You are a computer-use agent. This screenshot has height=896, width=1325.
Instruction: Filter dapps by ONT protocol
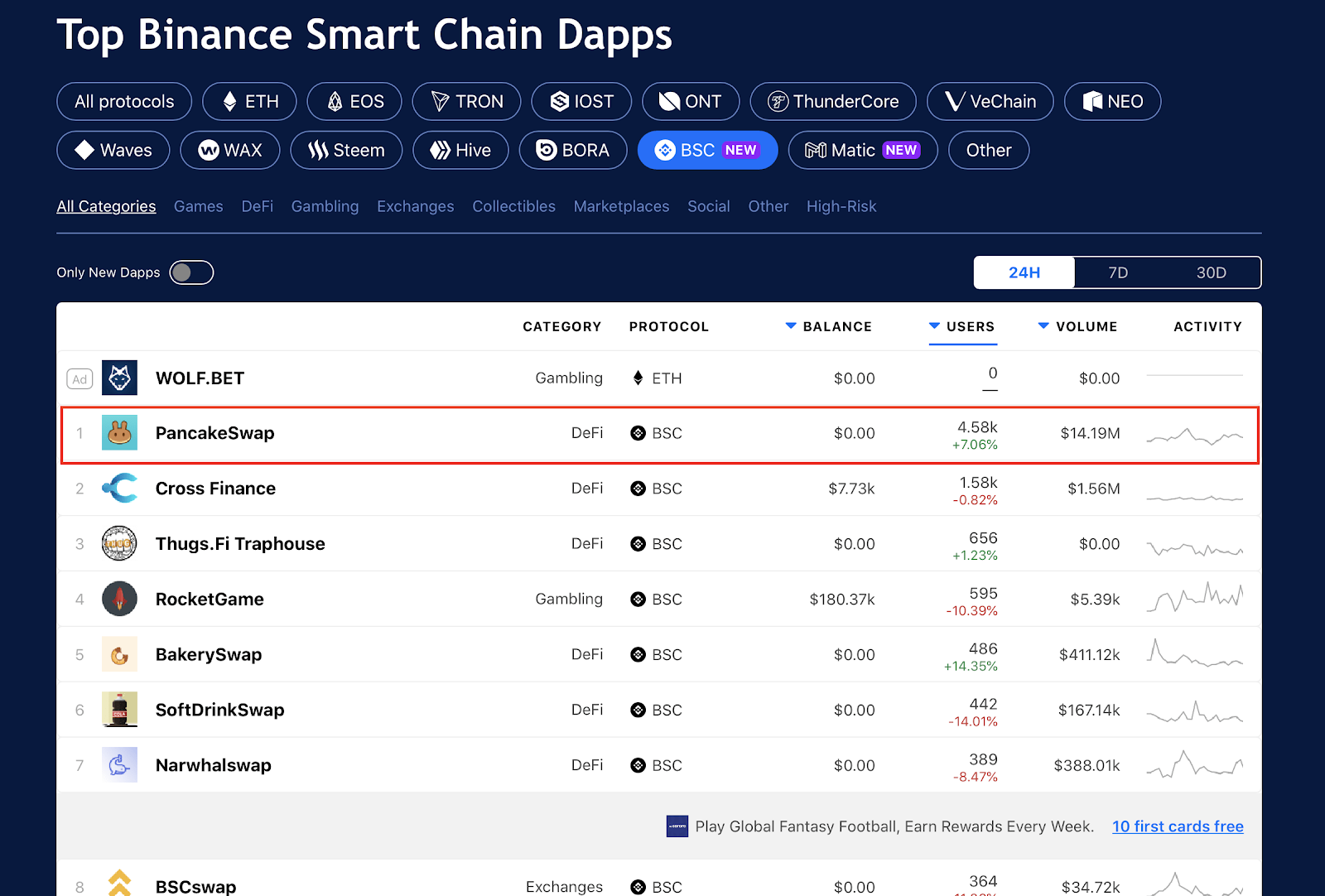pyautogui.click(x=691, y=101)
